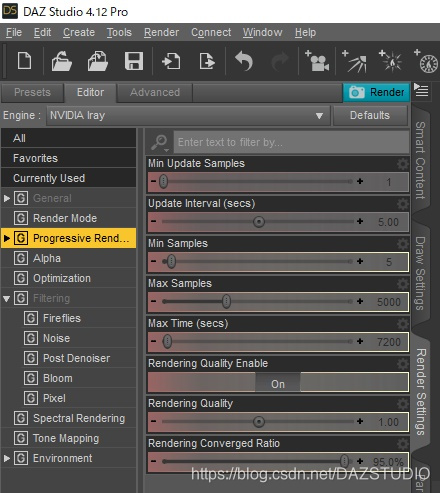Screen dimensions: 440x493
Task: Open gear options for Rendering Quality Enable
Action: tap(403, 364)
